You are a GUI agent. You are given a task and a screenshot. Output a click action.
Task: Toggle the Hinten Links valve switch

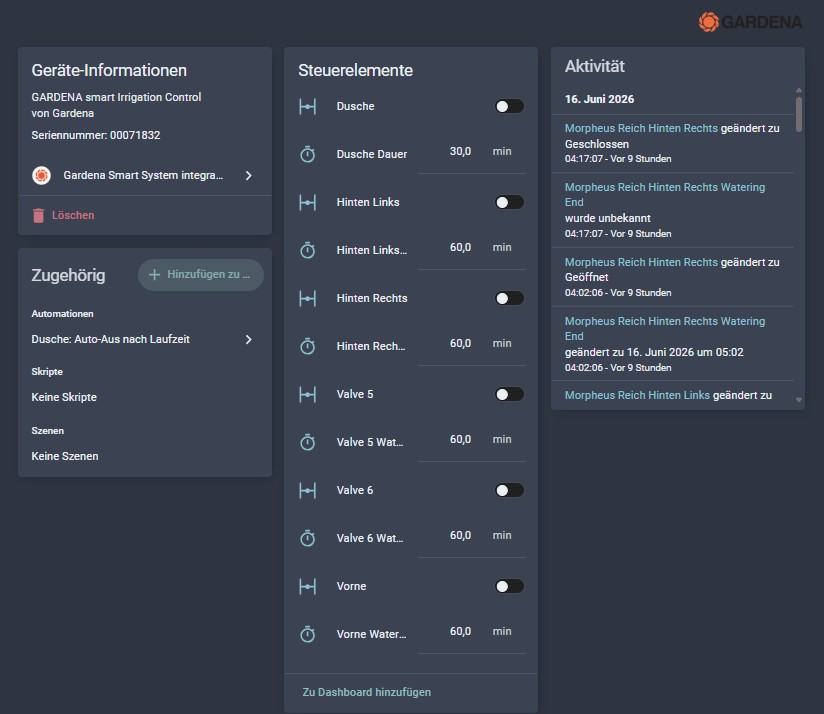(x=509, y=202)
